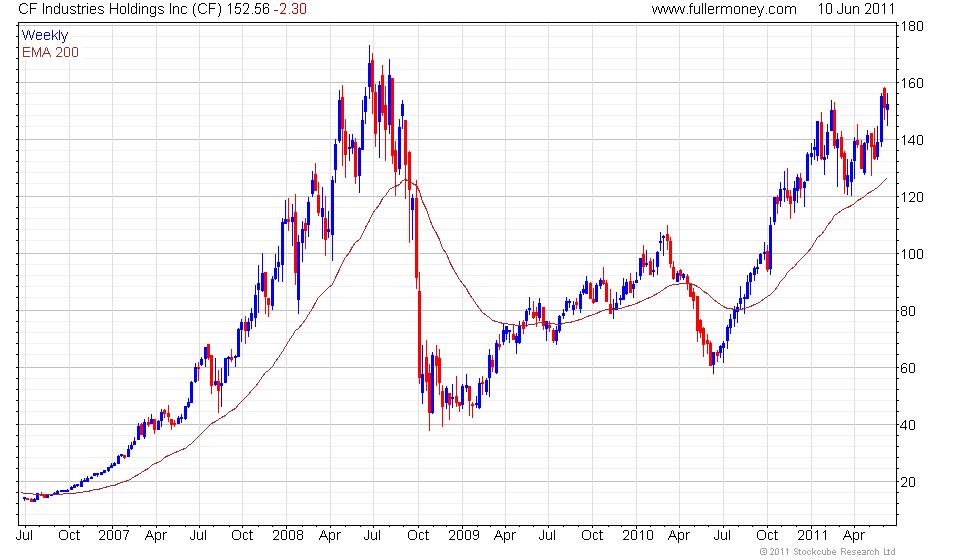Click the chart title CF Industries Holdings Inc (CF)
980x560 pixels.
coord(120,9)
